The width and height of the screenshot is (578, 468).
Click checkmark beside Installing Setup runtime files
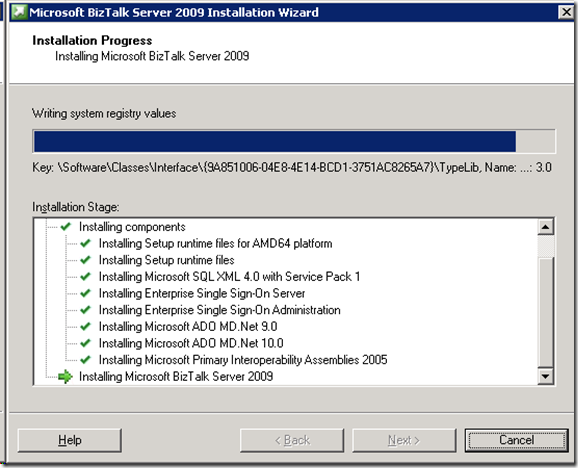86,259
